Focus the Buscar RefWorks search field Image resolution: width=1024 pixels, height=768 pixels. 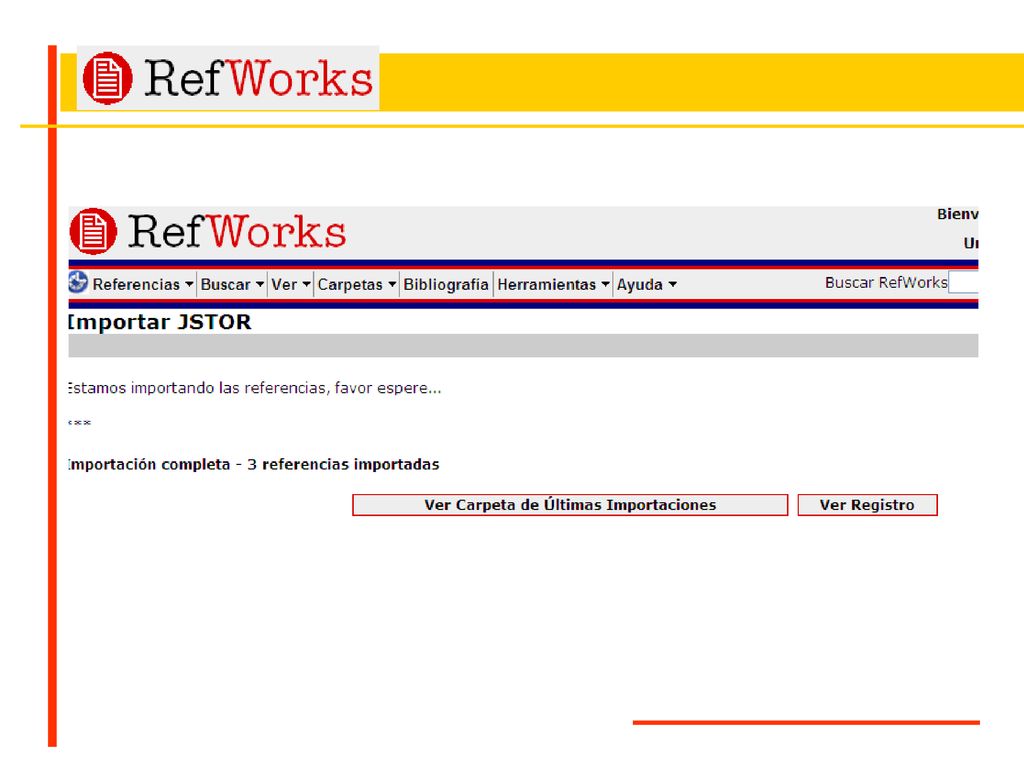coord(963,283)
